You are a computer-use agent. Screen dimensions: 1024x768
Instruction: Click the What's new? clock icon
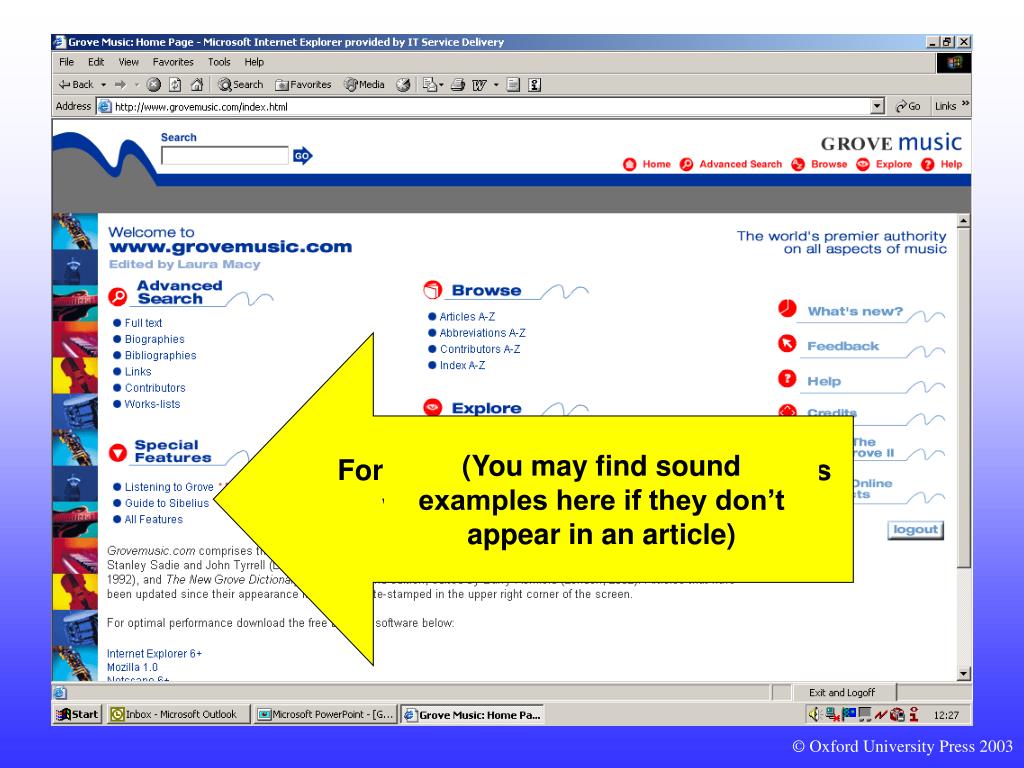[788, 308]
